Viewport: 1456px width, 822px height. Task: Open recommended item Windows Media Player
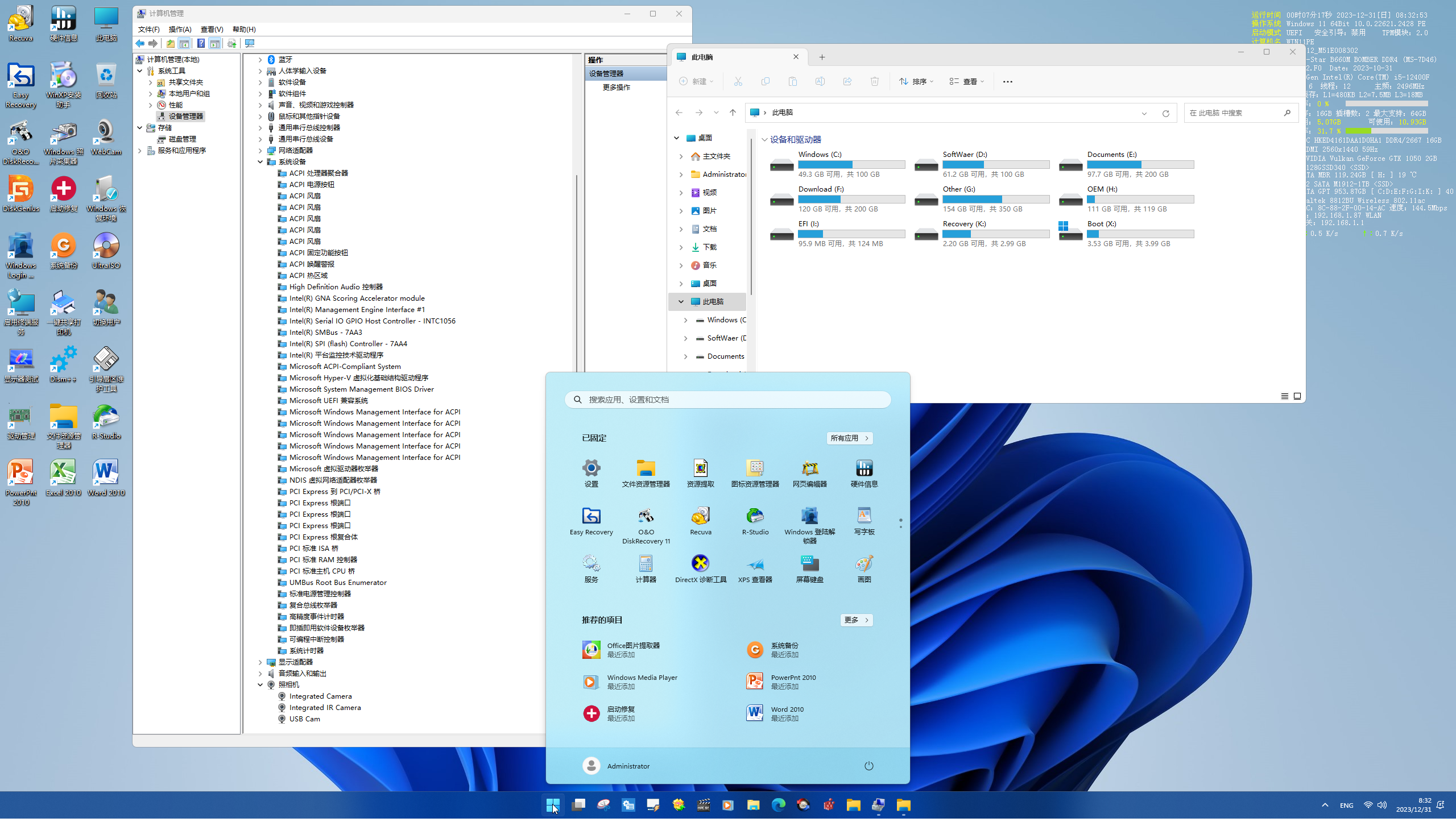click(x=630, y=682)
